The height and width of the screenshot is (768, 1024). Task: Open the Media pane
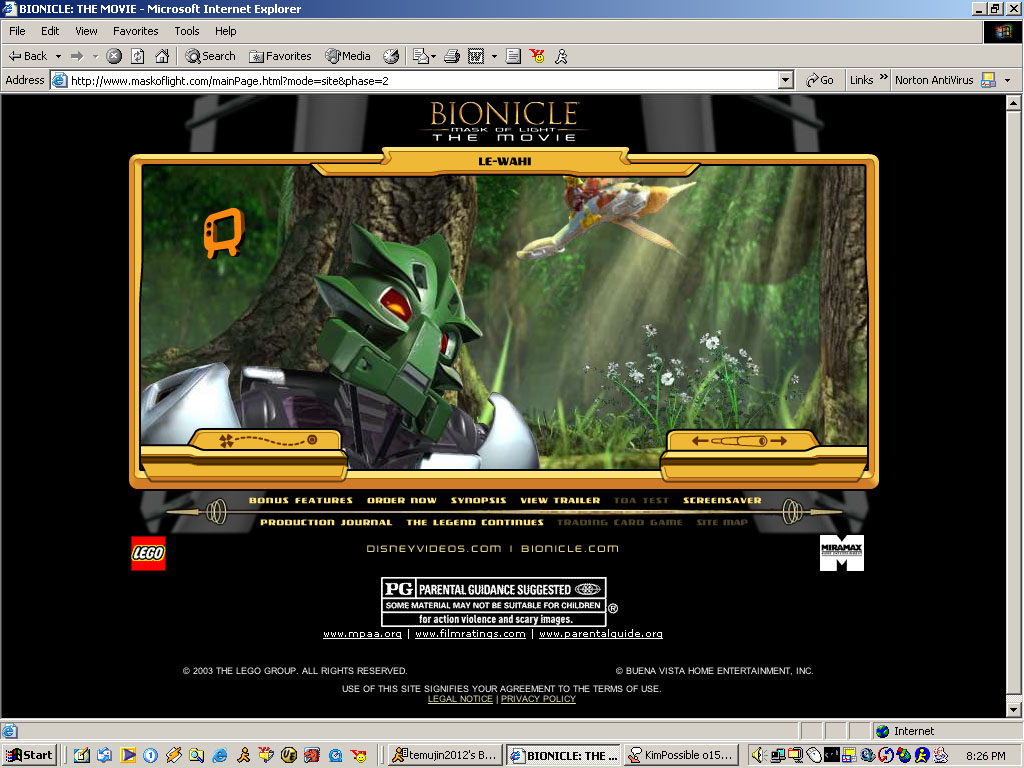point(348,56)
